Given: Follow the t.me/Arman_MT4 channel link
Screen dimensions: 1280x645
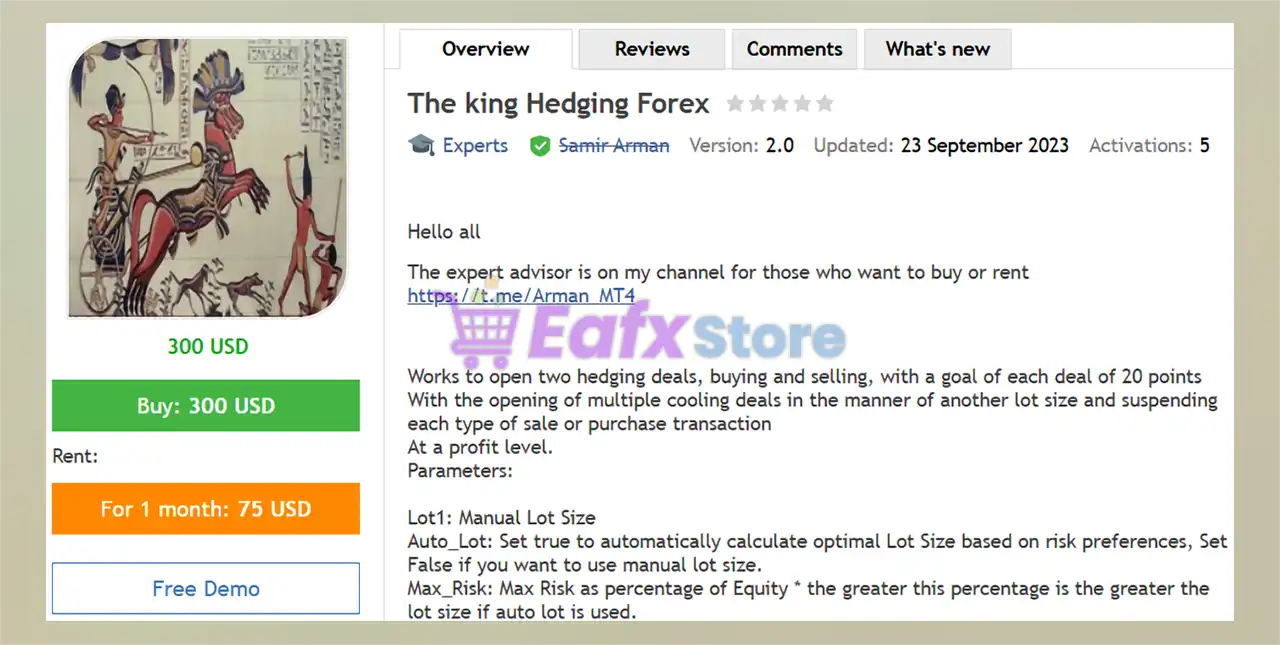Looking at the screenshot, I should 521,296.
